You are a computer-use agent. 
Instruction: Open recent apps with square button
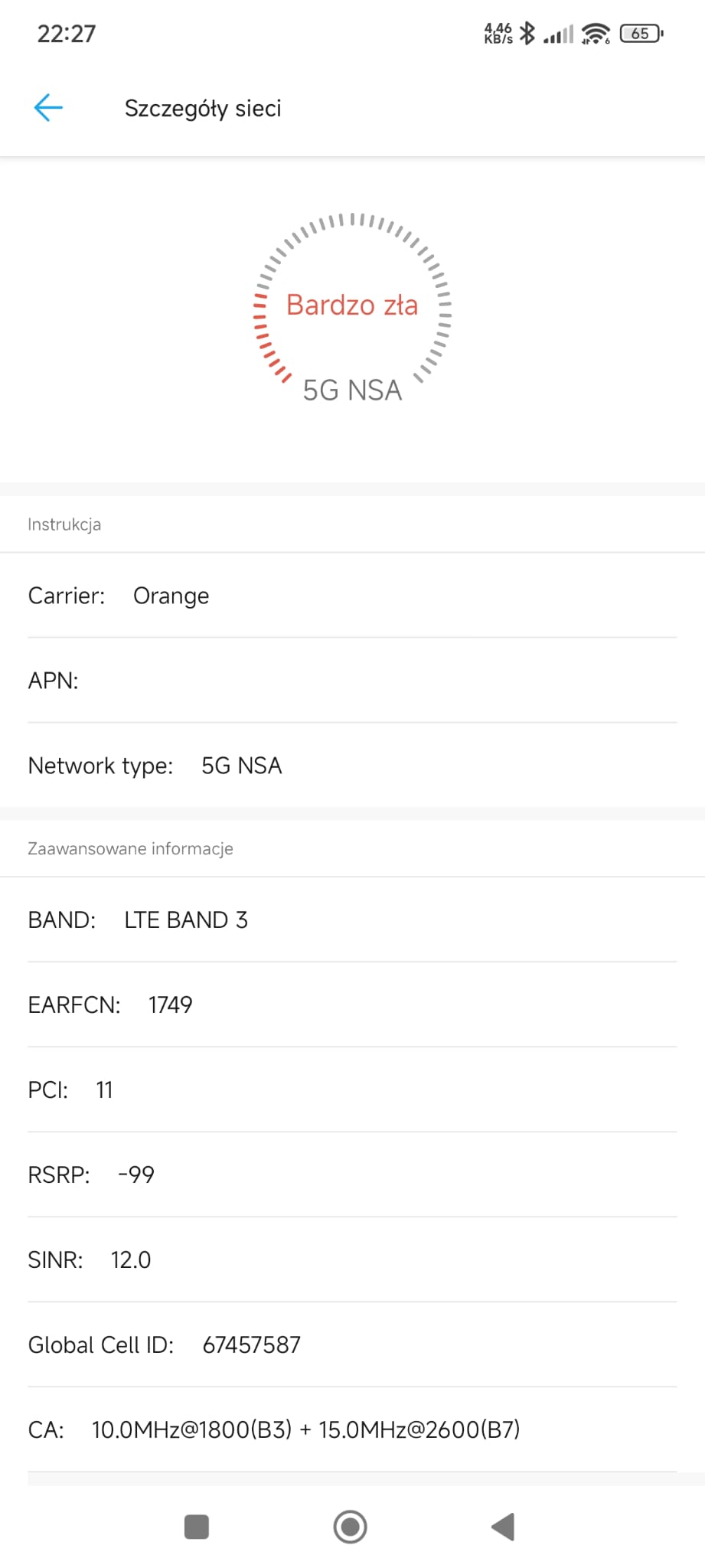(197, 1527)
